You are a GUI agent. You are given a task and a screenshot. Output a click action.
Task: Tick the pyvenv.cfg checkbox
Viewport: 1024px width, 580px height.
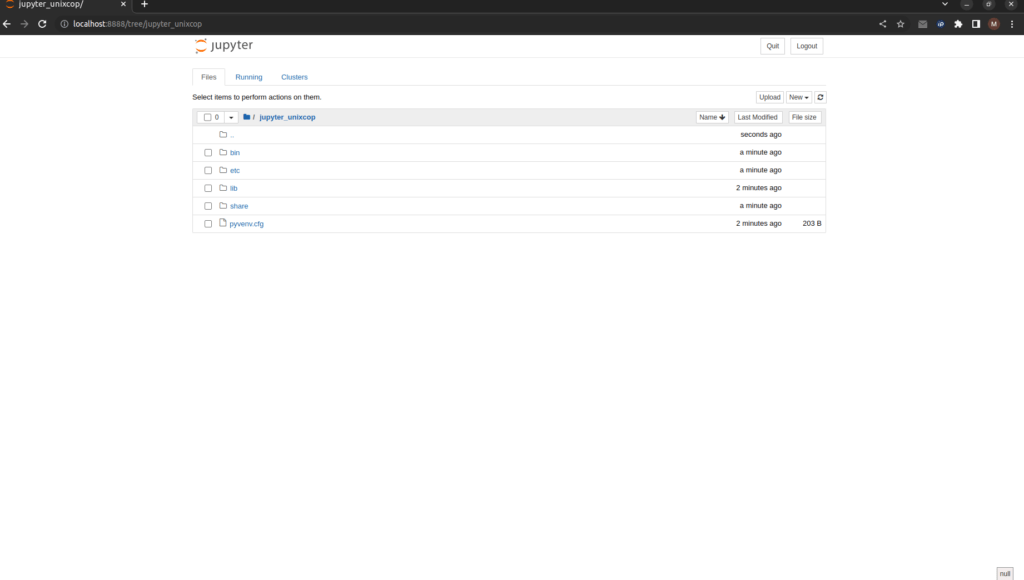point(208,223)
